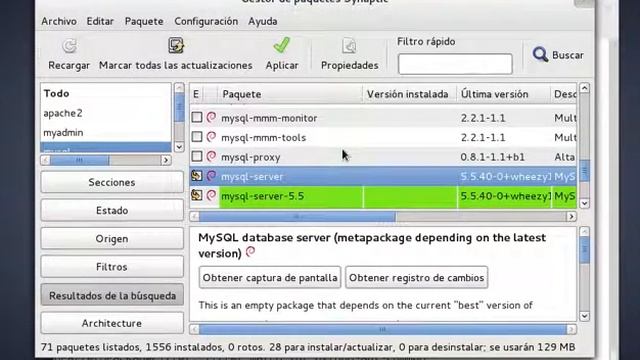Click category list scroll-up arrow

point(179,88)
